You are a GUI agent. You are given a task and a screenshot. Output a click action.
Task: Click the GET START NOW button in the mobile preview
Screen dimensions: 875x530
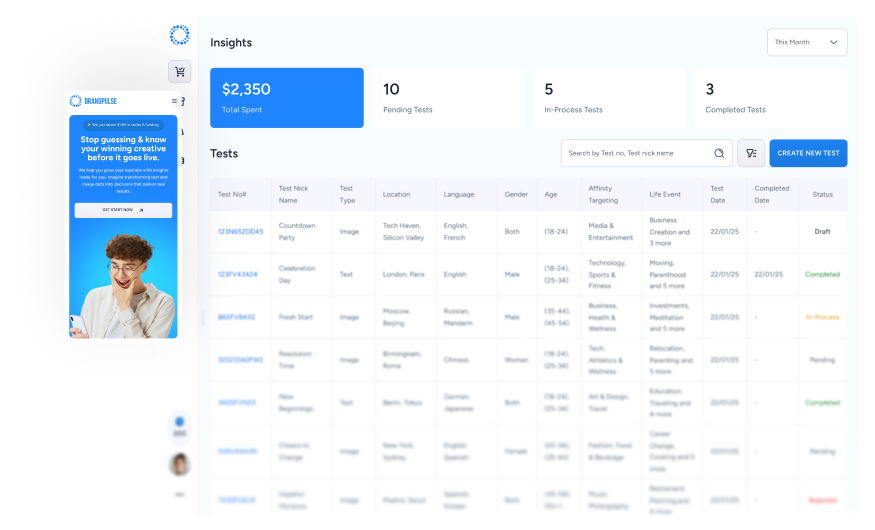coord(123,210)
